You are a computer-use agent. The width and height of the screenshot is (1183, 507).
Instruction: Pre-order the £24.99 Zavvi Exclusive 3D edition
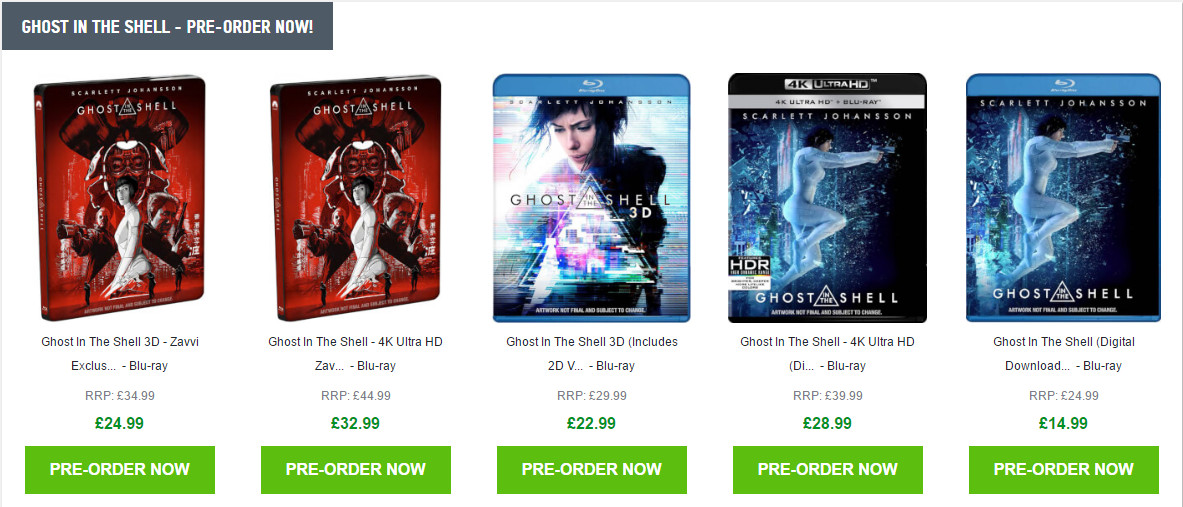120,469
